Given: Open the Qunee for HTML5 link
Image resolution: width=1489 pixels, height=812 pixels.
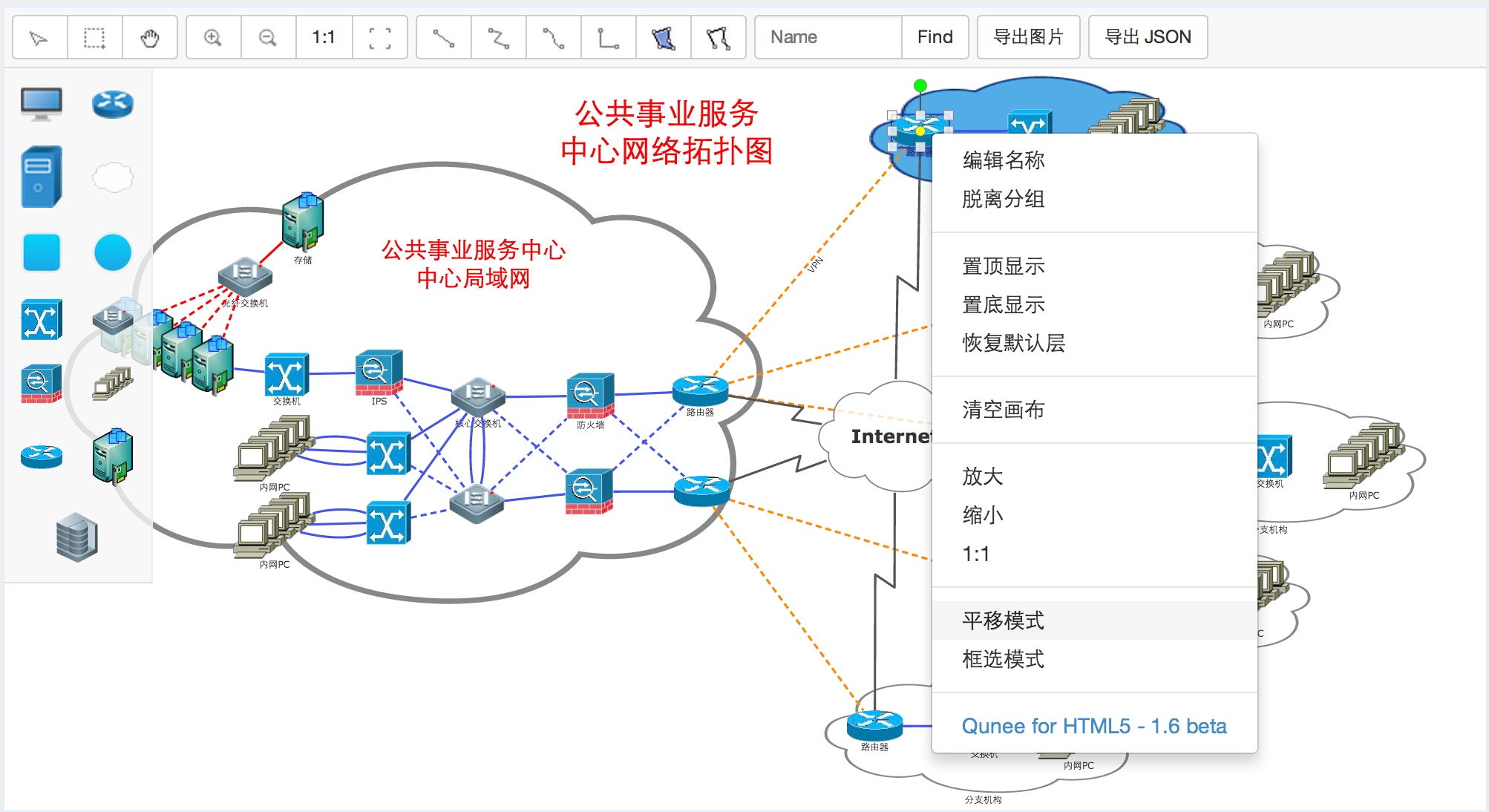Looking at the screenshot, I should pyautogui.click(x=1094, y=726).
